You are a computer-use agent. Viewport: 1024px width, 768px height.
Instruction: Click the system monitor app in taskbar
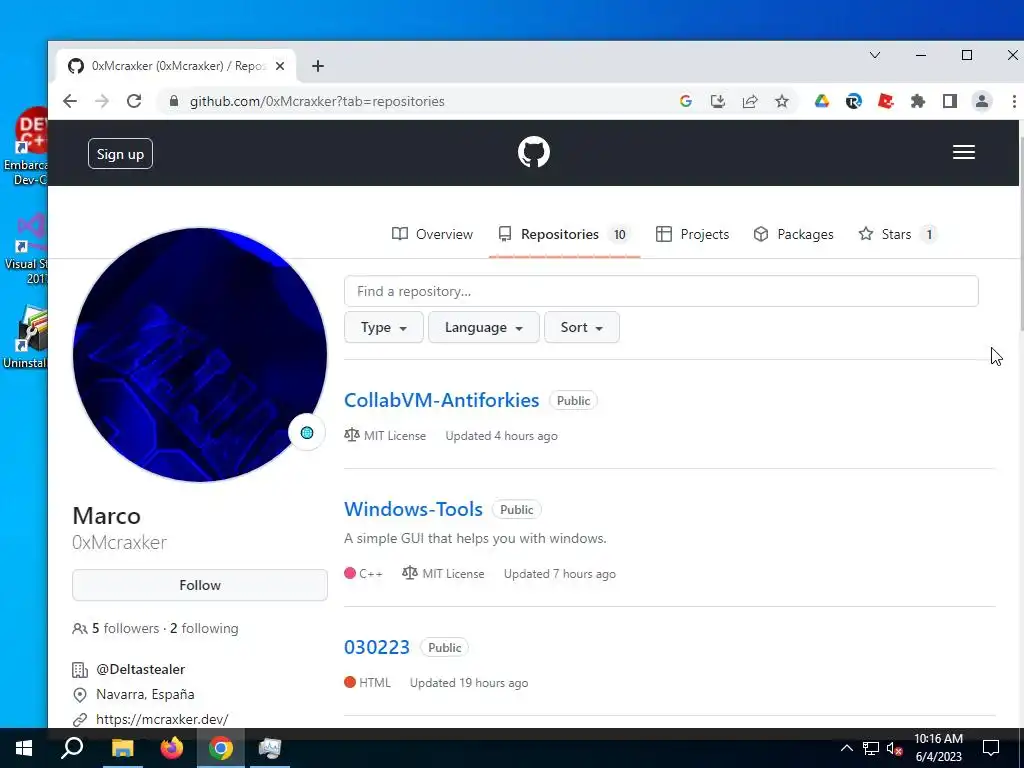[x=269, y=748]
